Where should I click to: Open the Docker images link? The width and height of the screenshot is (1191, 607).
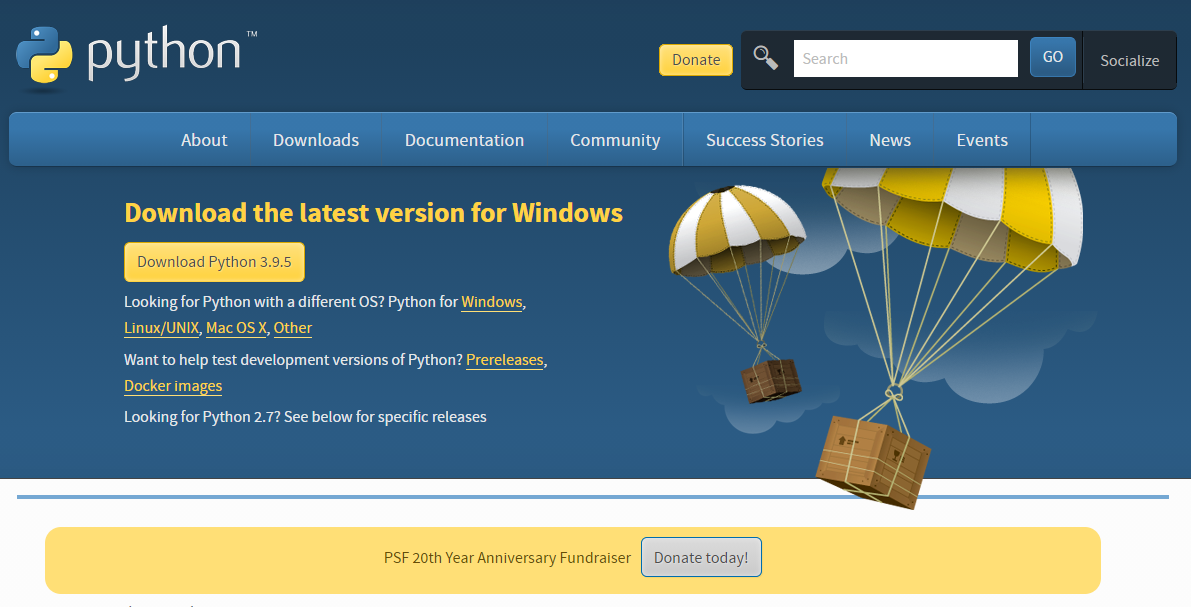(x=173, y=386)
